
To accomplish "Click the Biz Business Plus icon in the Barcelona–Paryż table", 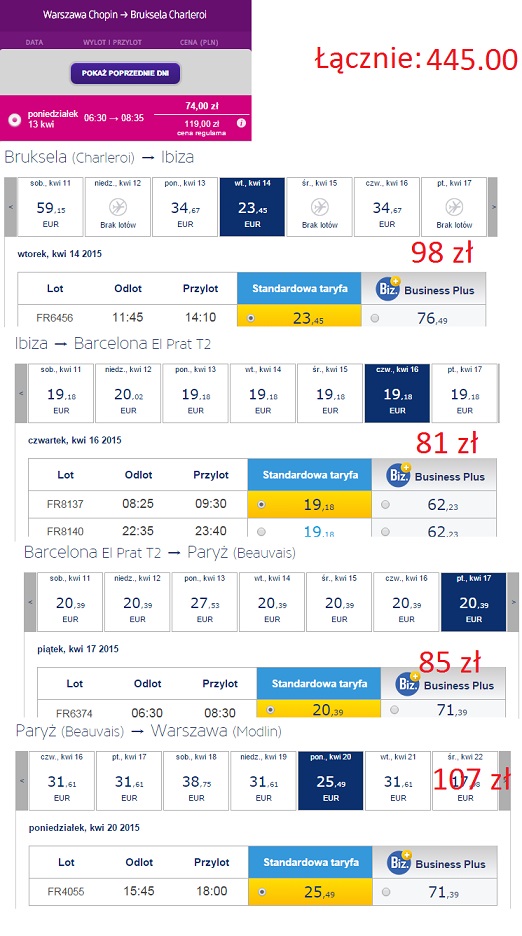I will coord(407,684).
